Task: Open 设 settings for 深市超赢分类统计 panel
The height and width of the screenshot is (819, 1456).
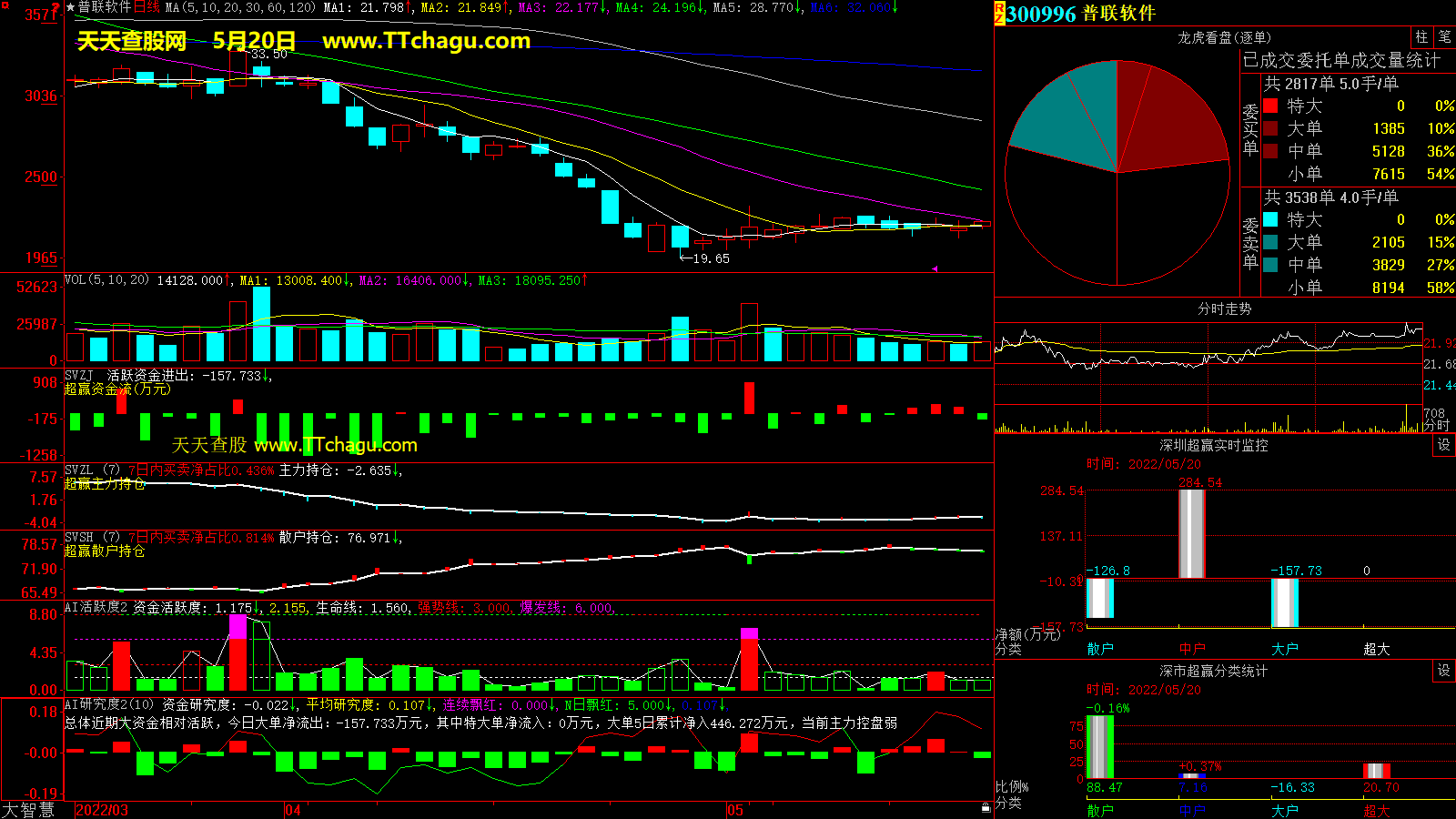Action: (1443, 671)
